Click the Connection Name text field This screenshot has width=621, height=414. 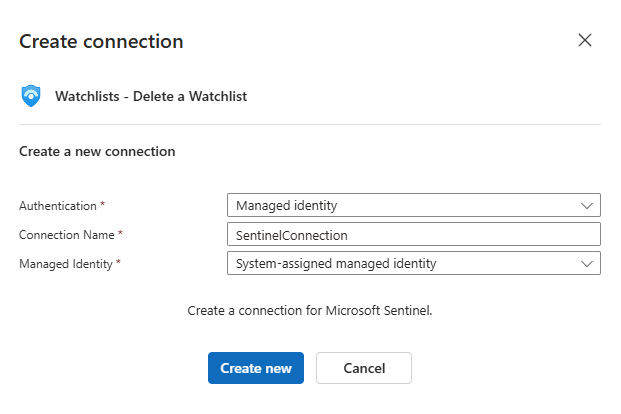(x=412, y=234)
